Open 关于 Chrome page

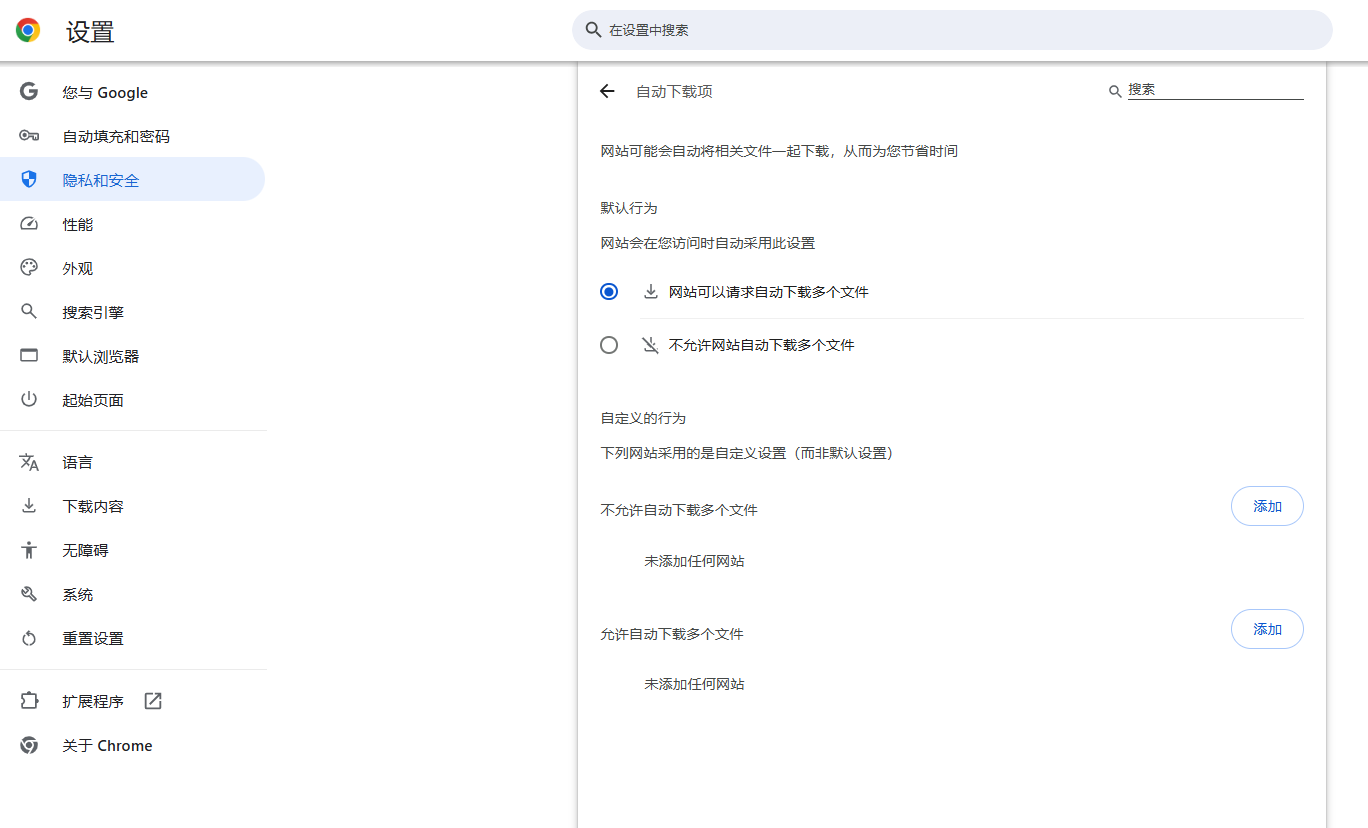133,745
